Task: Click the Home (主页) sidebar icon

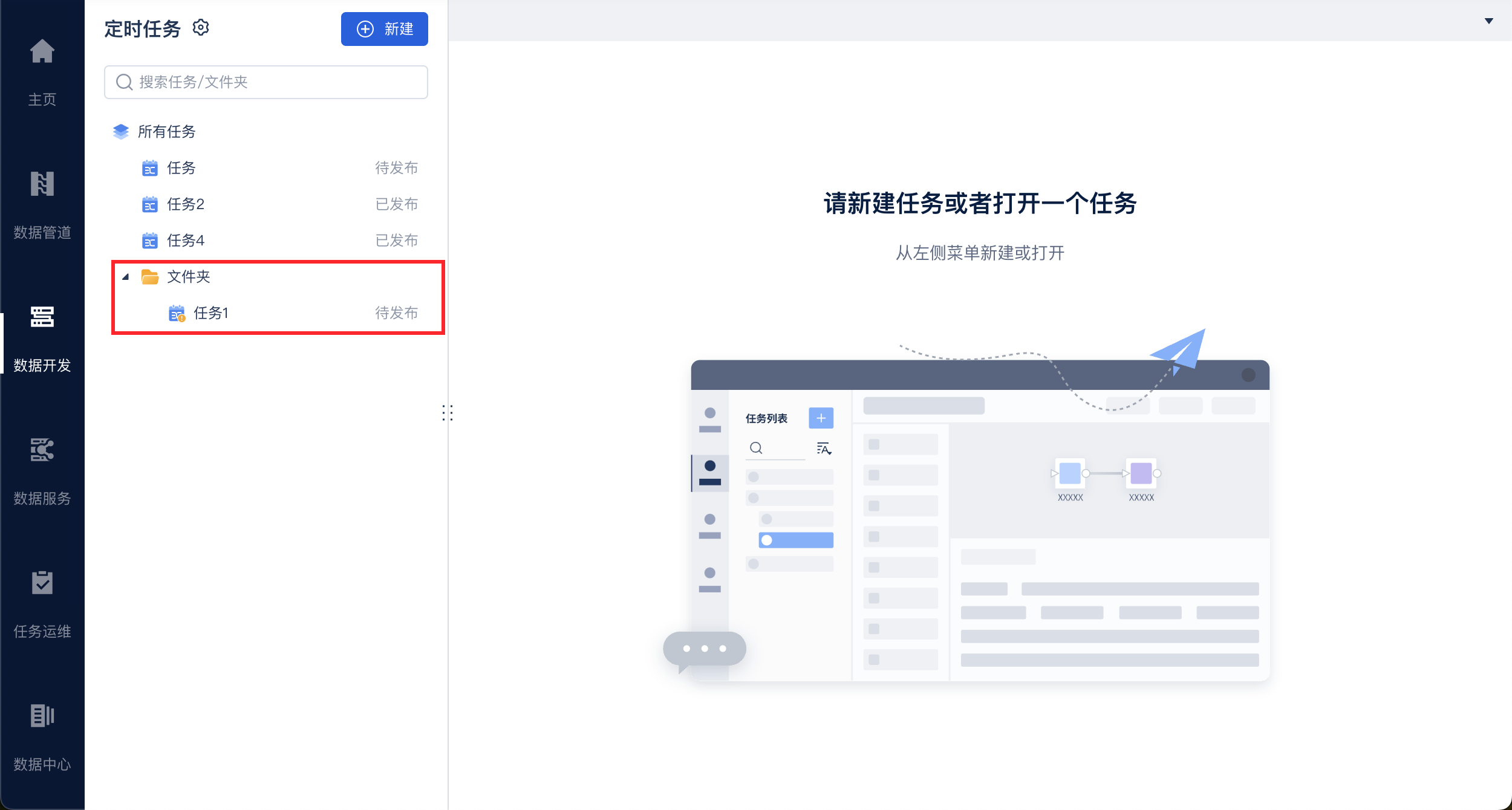Action: point(42,52)
